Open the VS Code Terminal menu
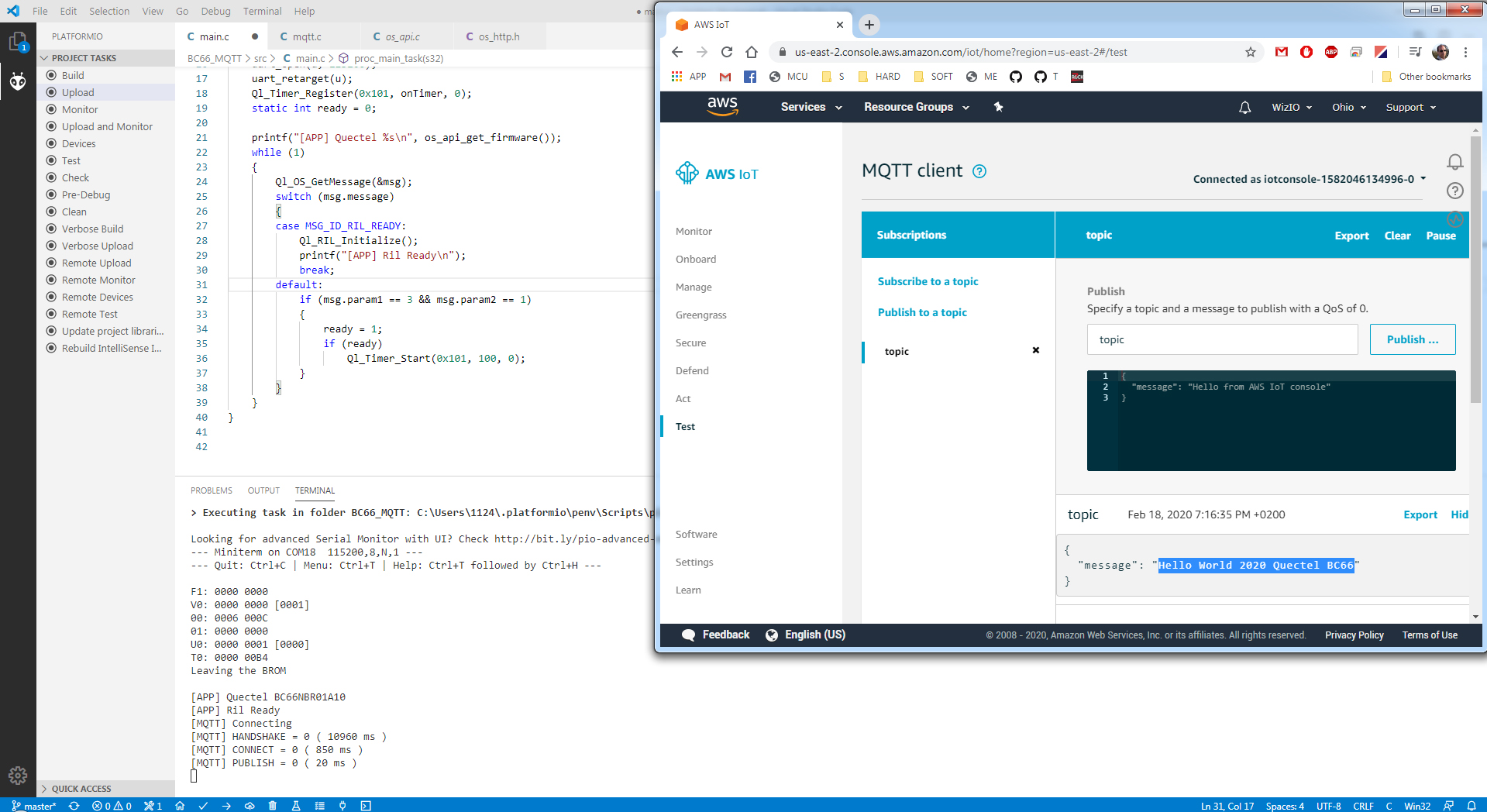The width and height of the screenshot is (1487, 812). pos(262,11)
